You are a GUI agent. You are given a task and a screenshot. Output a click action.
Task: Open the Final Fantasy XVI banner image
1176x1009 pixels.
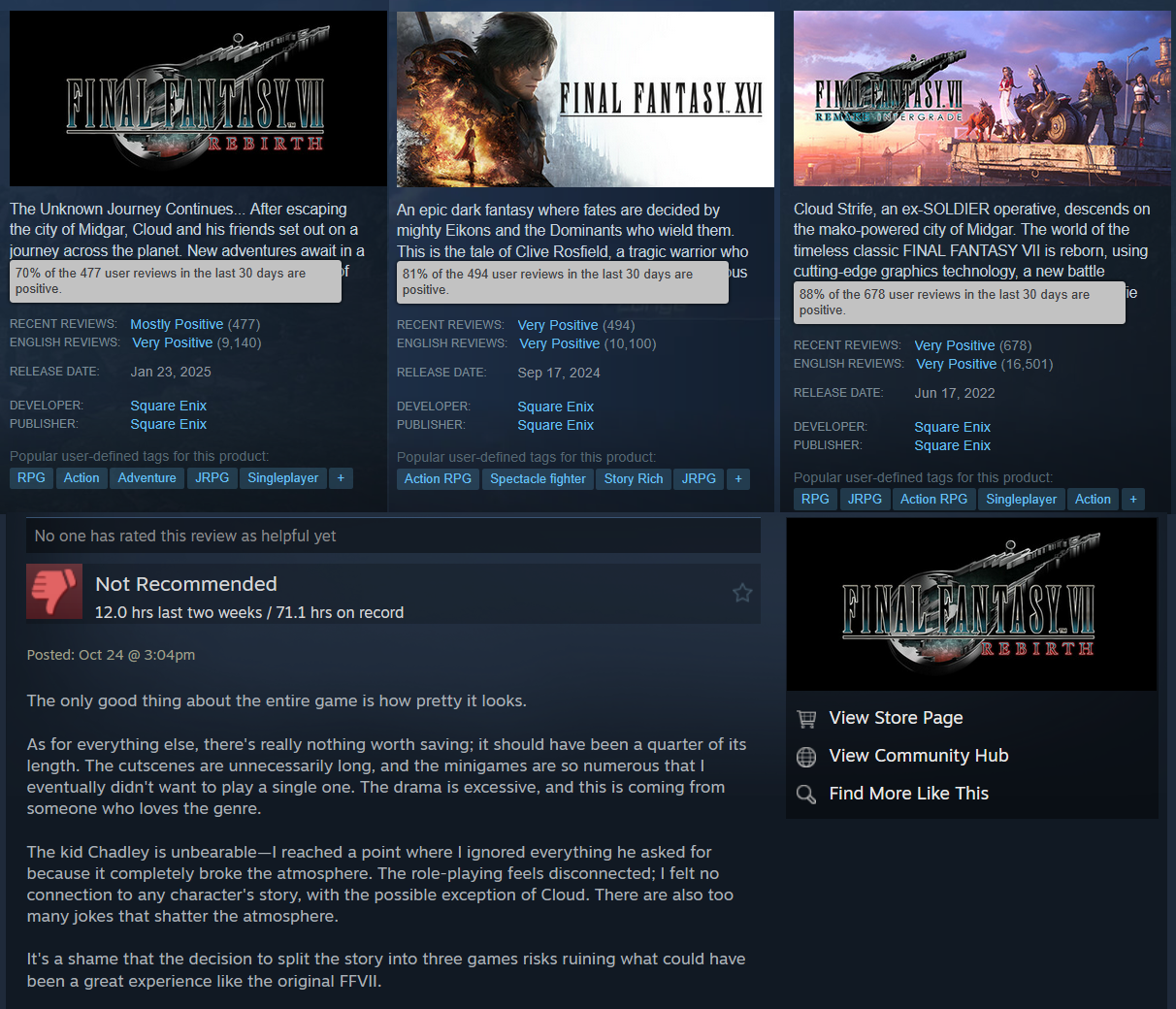click(x=585, y=99)
